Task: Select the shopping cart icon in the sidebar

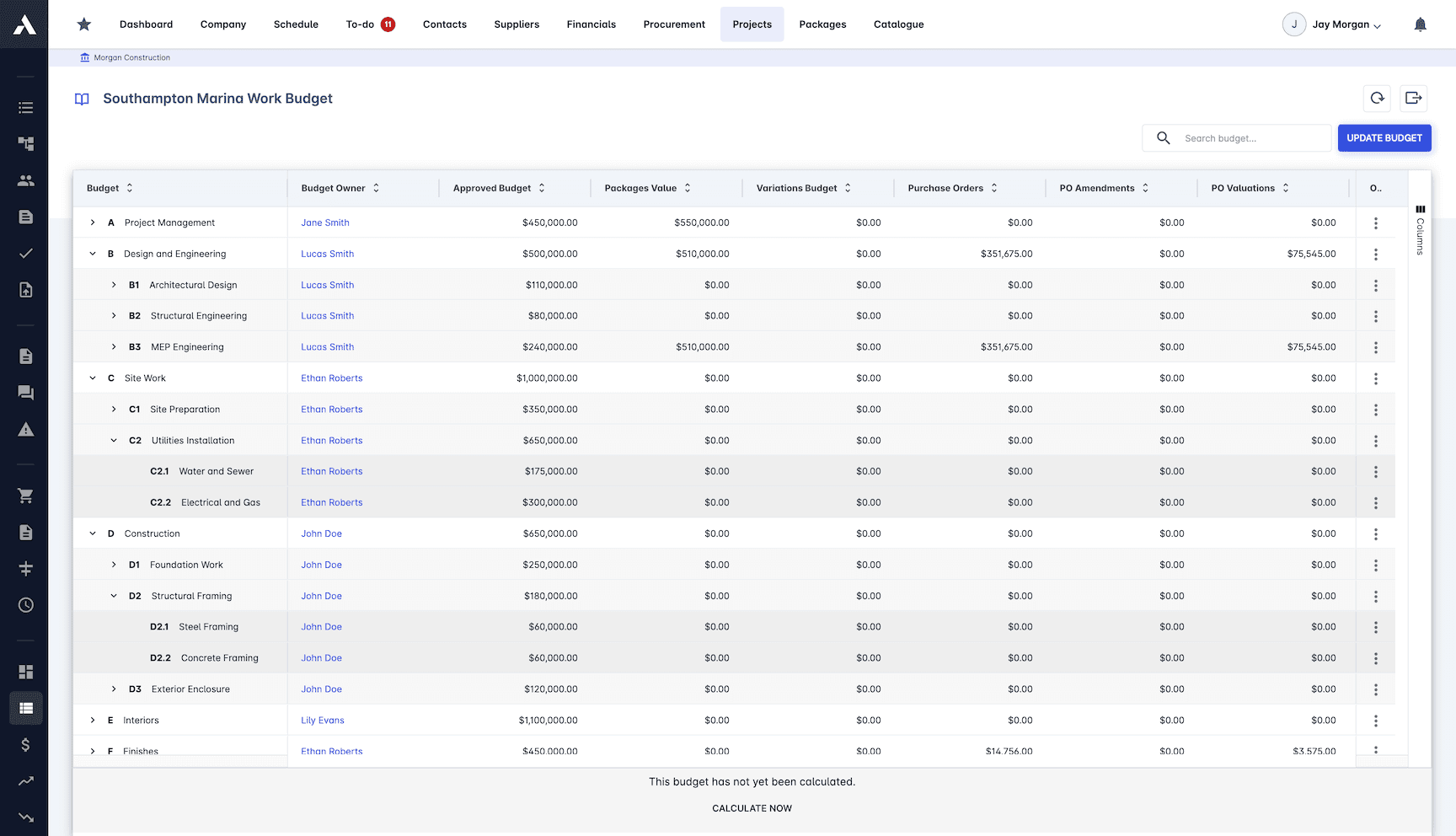Action: (25, 496)
